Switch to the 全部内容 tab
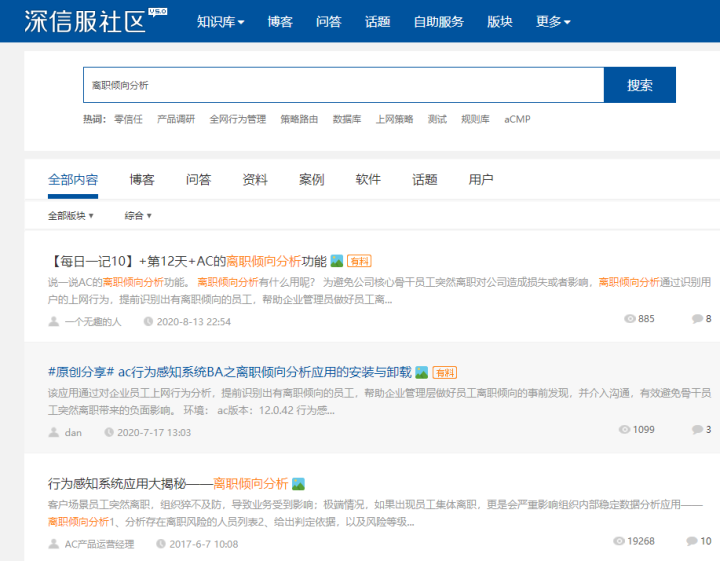 pos(73,180)
